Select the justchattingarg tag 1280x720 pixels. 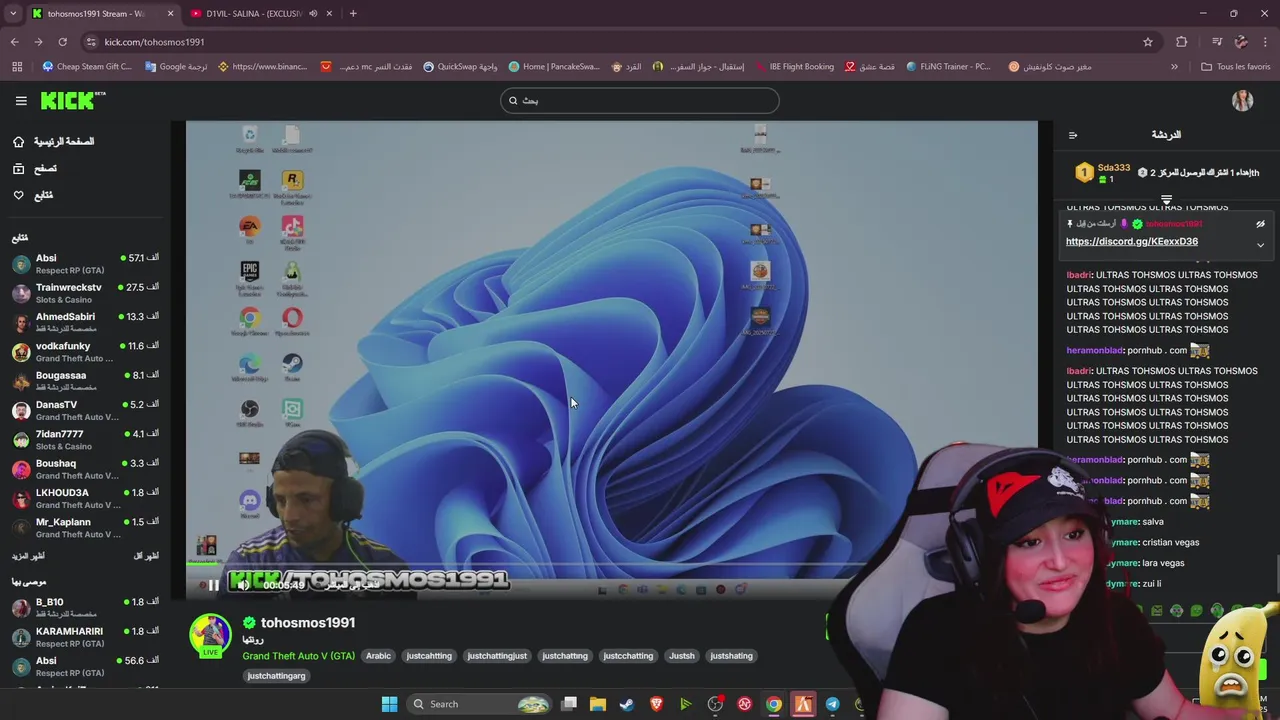276,676
